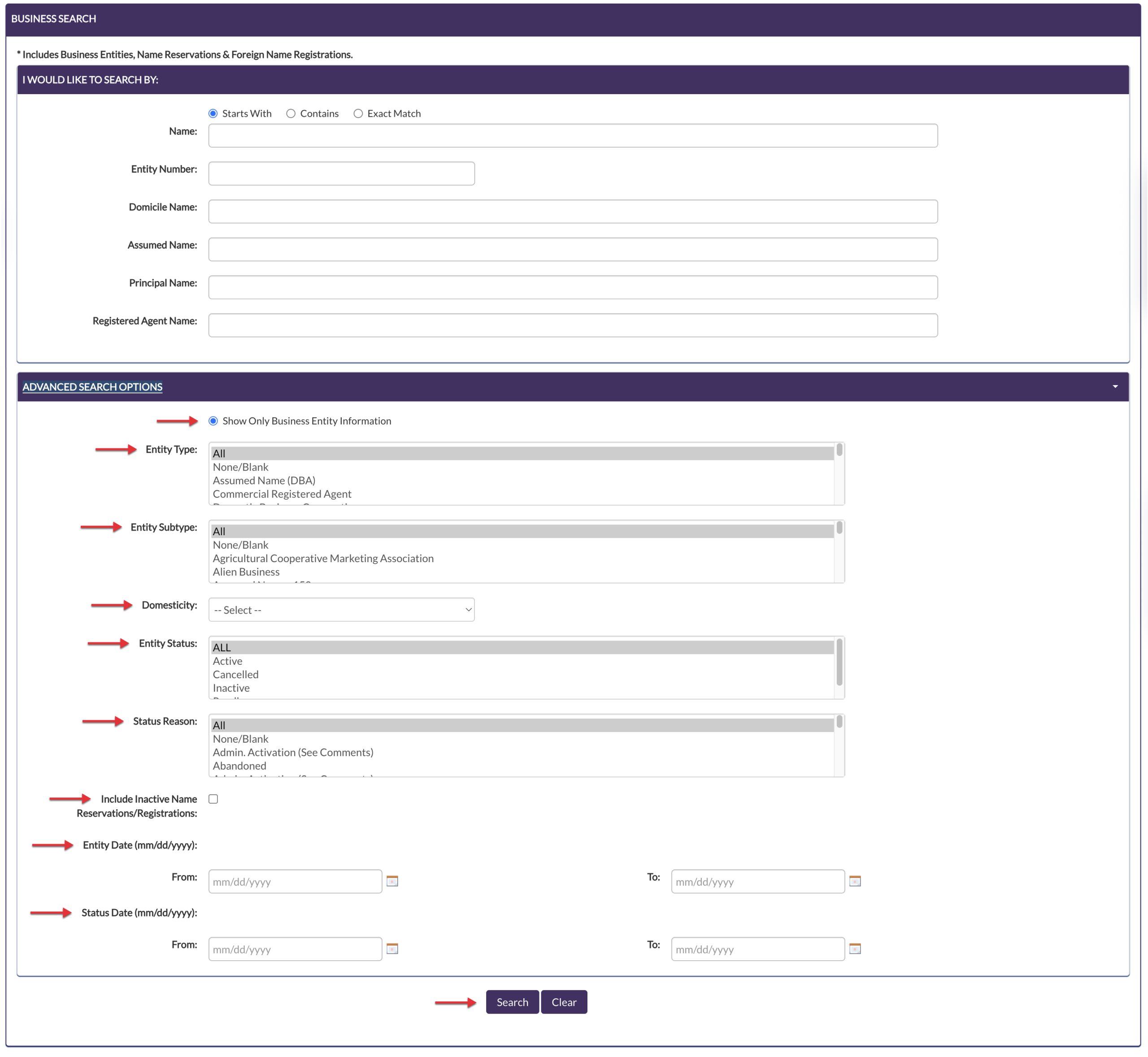This screenshot has height=1057, width=1148.
Task: Choose Assumed Name (DBA) entity type
Action: pyautogui.click(x=264, y=481)
